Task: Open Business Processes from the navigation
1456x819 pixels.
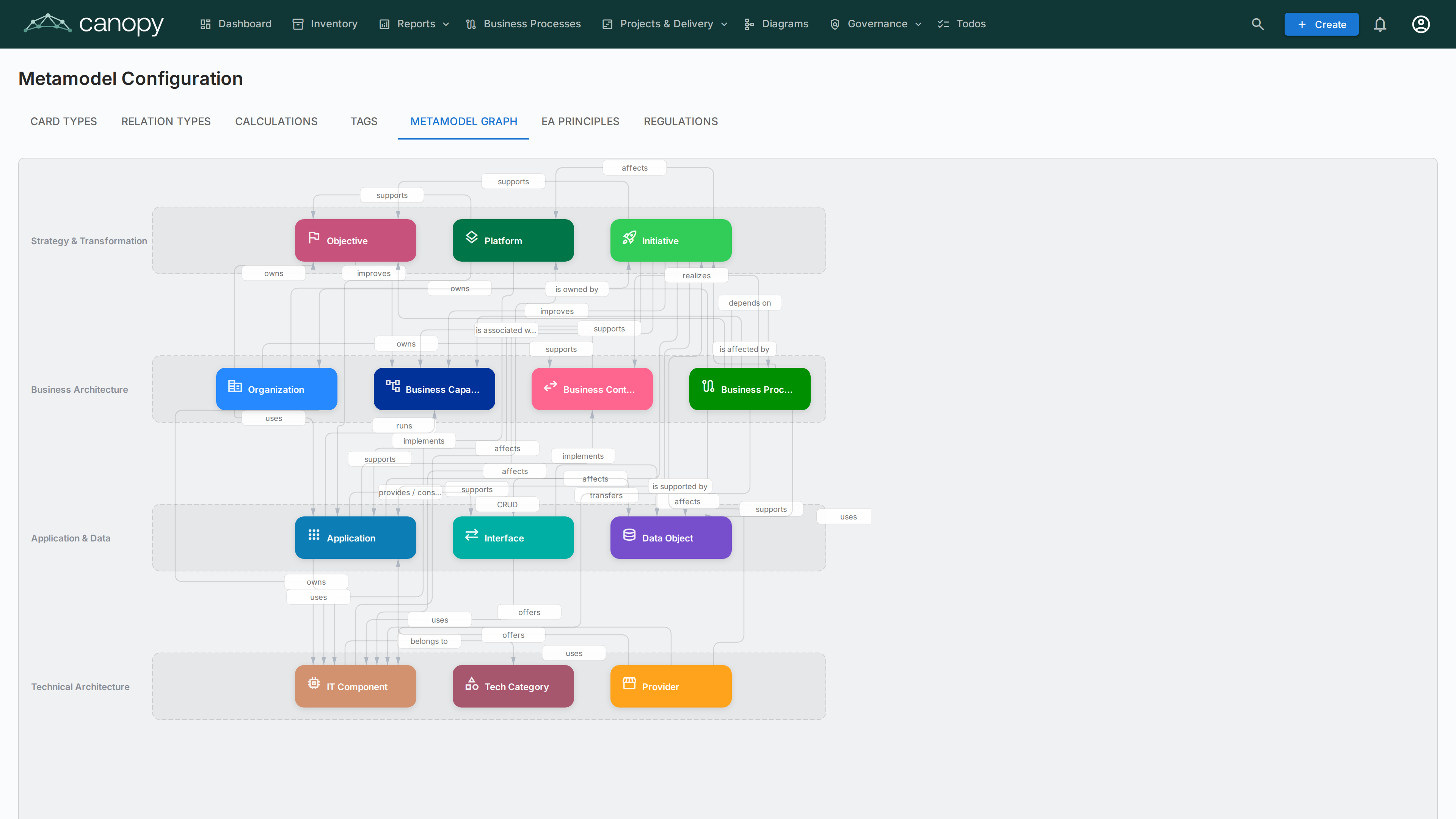Action: [523, 24]
